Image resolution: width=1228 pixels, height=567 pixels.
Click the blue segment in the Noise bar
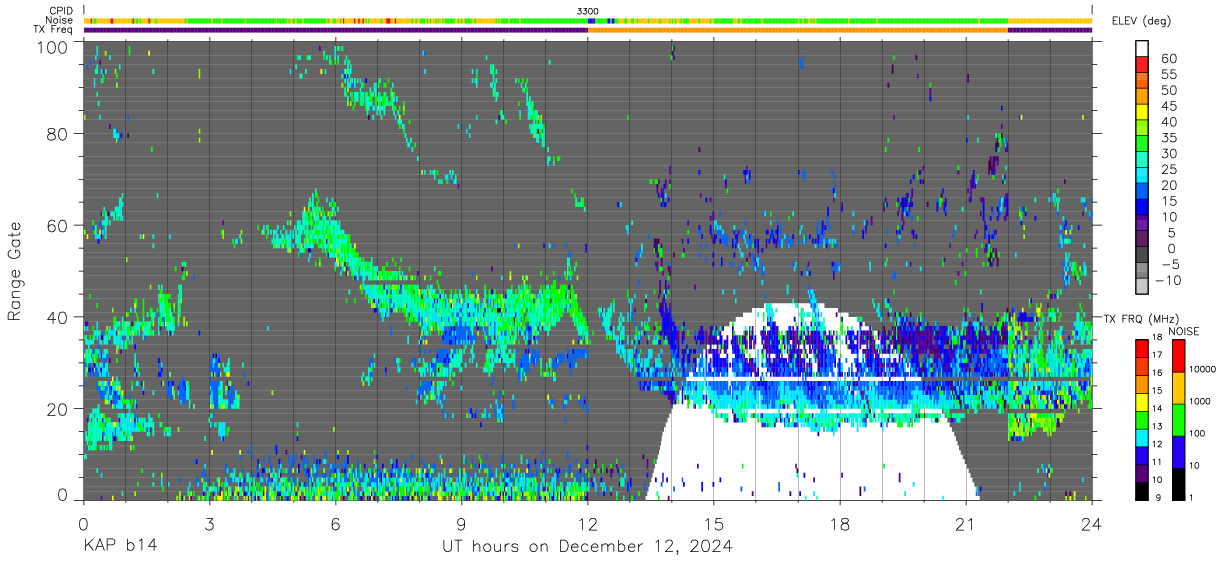coord(591,20)
